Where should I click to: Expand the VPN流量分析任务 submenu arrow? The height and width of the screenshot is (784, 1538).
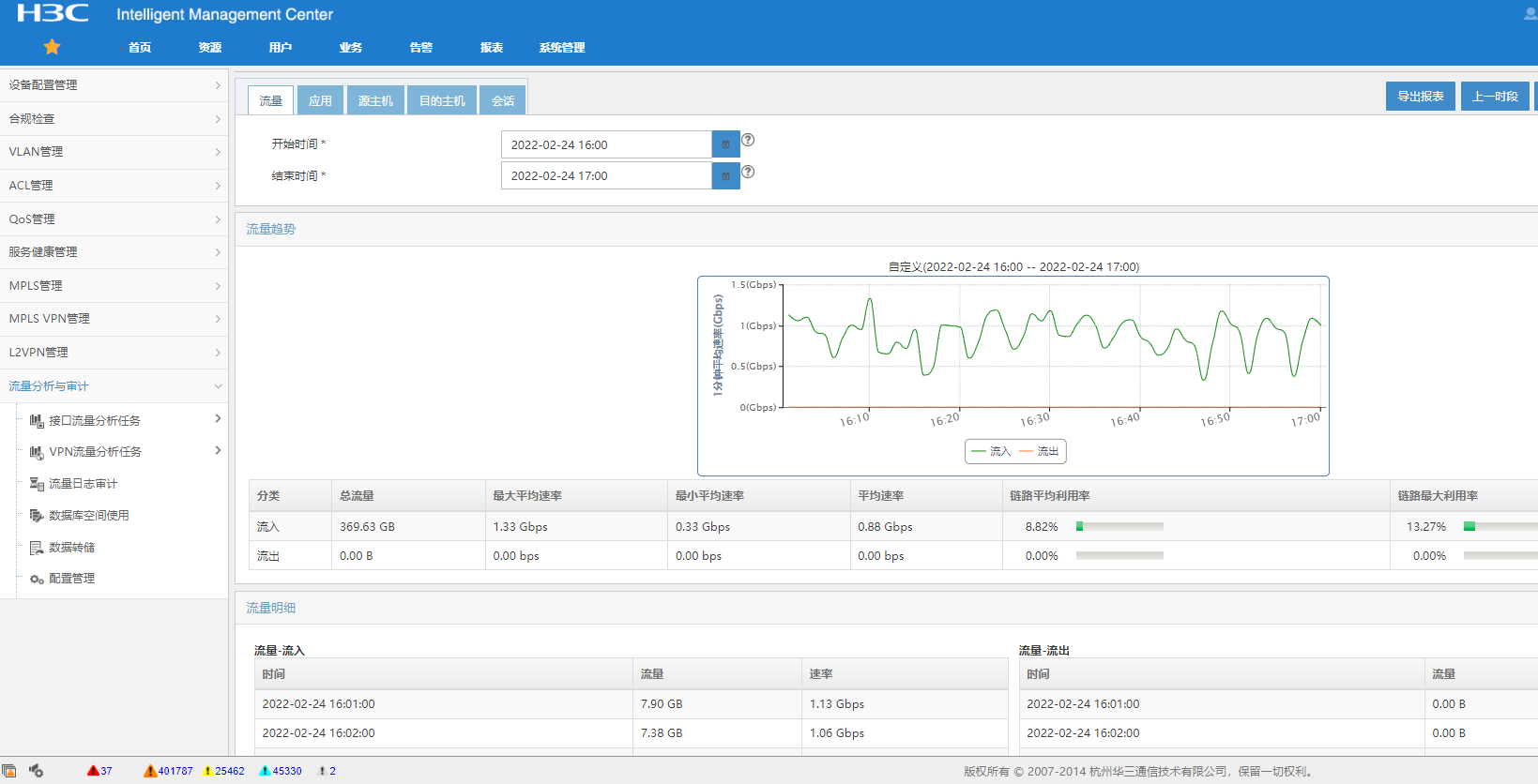pos(218,451)
